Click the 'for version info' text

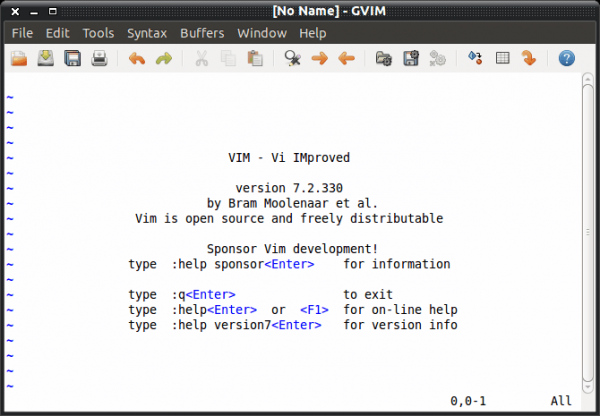tap(400, 325)
